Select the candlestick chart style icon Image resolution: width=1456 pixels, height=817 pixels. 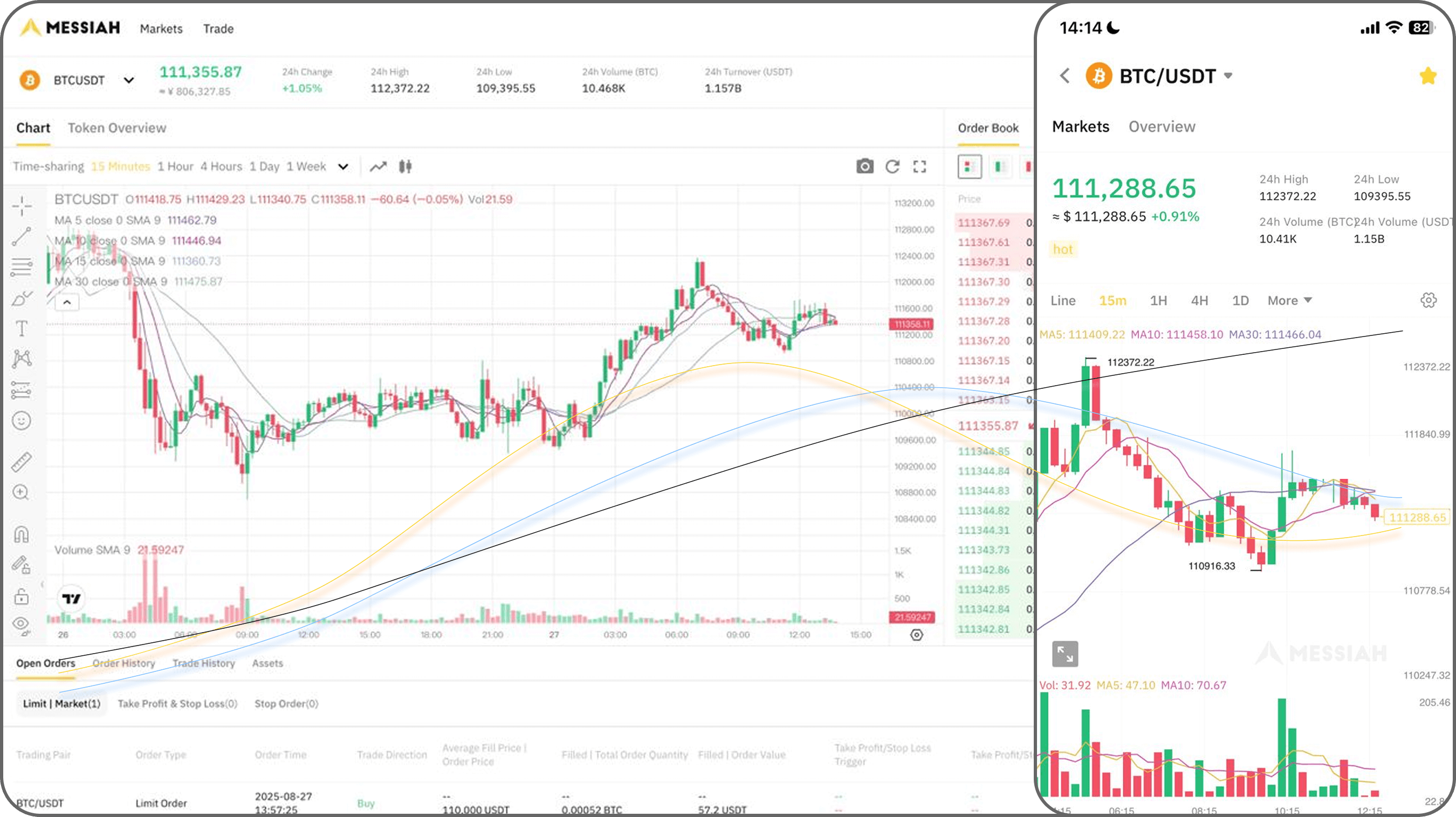pyautogui.click(x=404, y=166)
